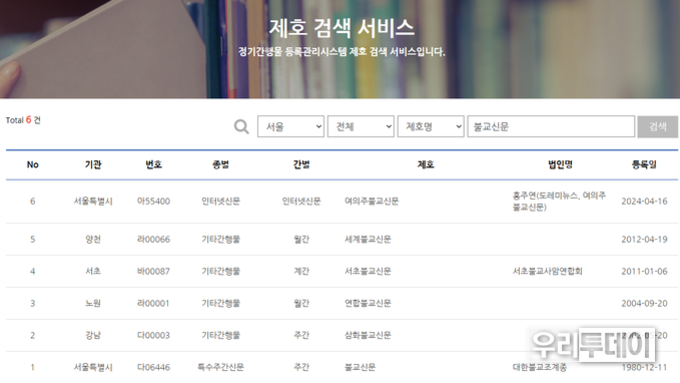Open the 서울 region dropdown
The height and width of the screenshot is (383, 680).
coord(291,126)
